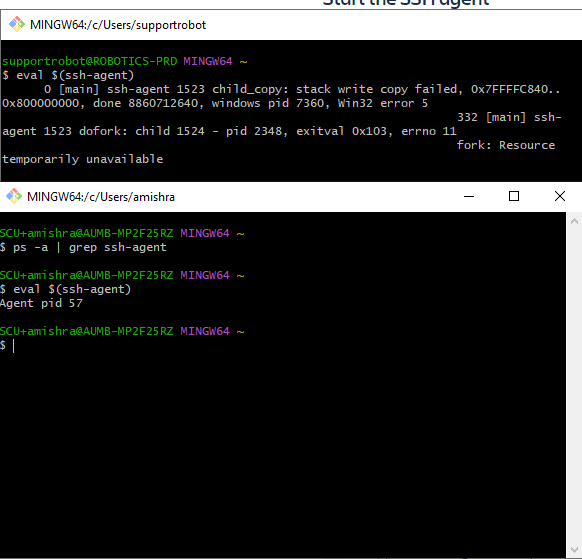Minimize the amishra MINGW64 window
Screen dimensions: 582x559
(469, 196)
